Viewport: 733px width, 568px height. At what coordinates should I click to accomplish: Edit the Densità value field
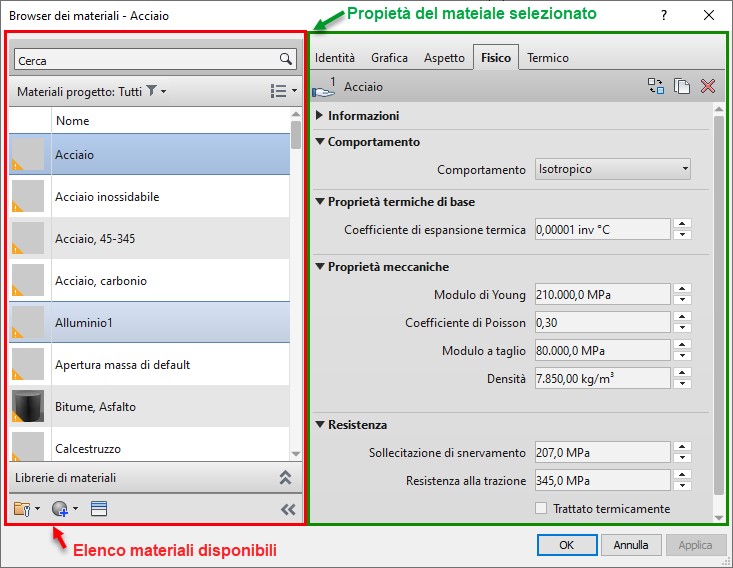[x=603, y=378]
